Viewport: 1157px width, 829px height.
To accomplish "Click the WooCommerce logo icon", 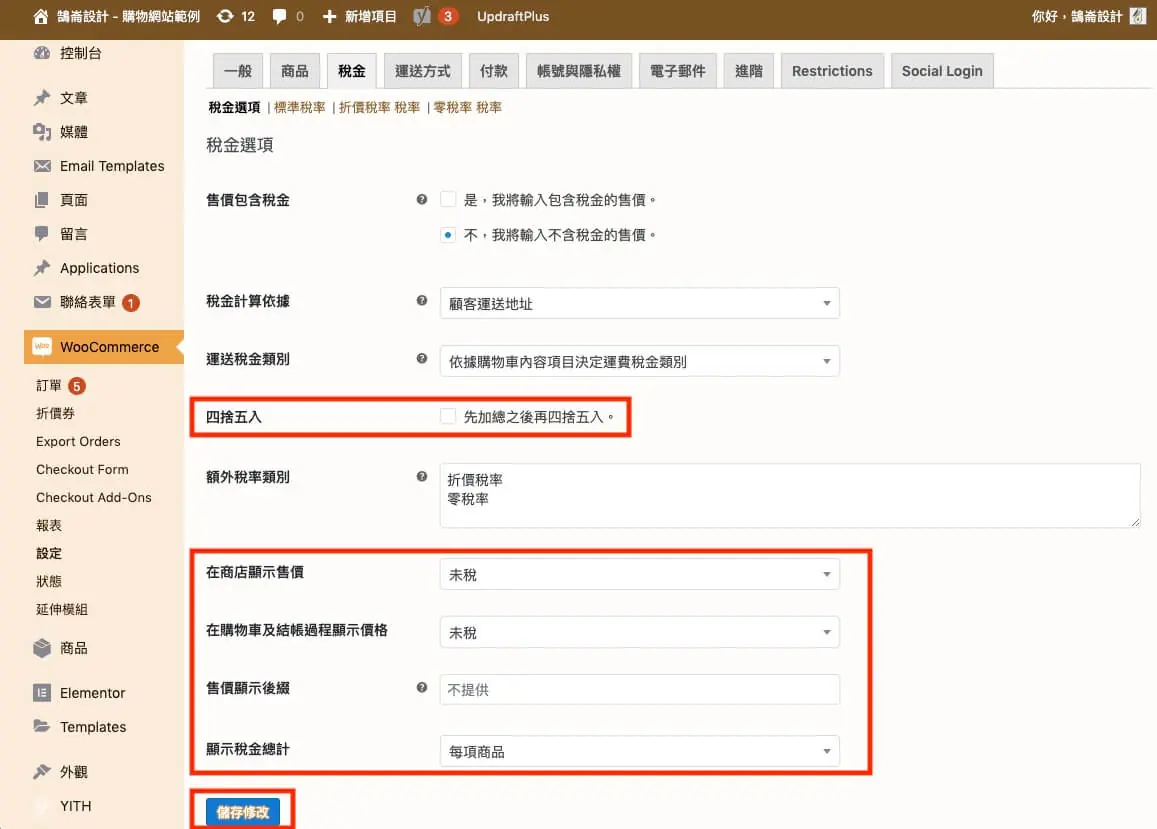I will [x=42, y=346].
